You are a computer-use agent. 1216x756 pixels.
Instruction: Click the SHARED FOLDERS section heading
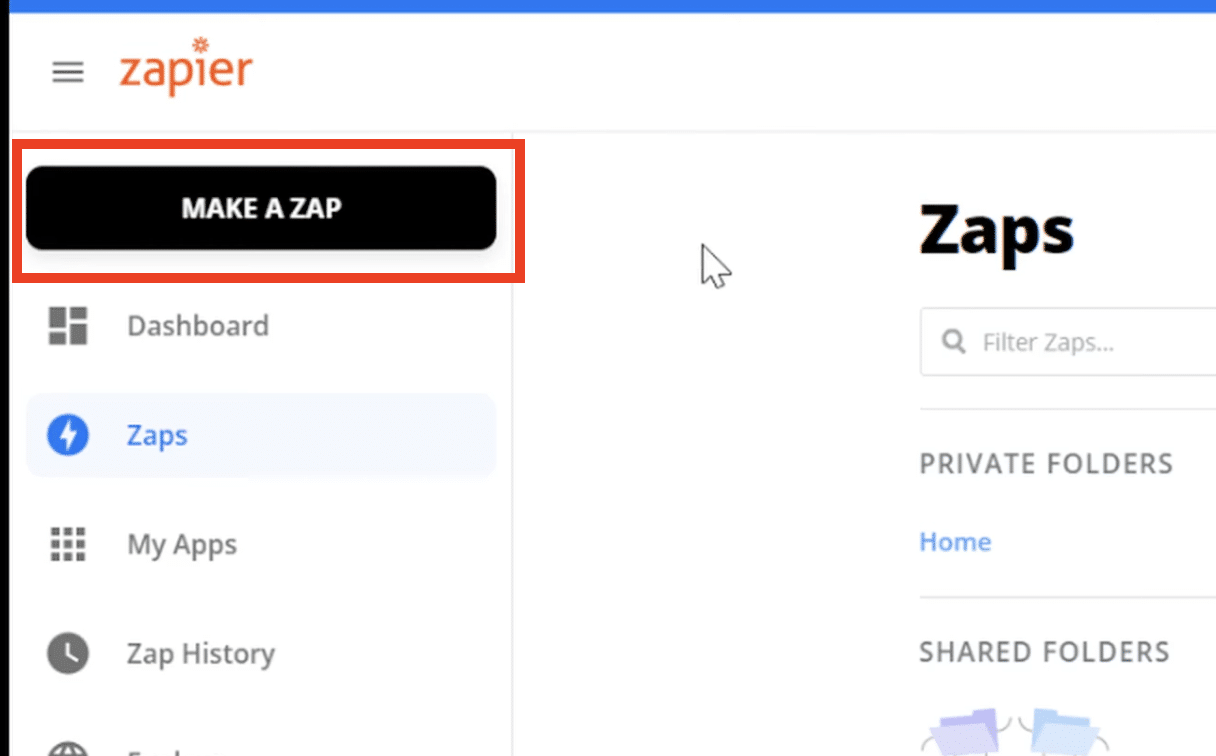click(x=1044, y=652)
